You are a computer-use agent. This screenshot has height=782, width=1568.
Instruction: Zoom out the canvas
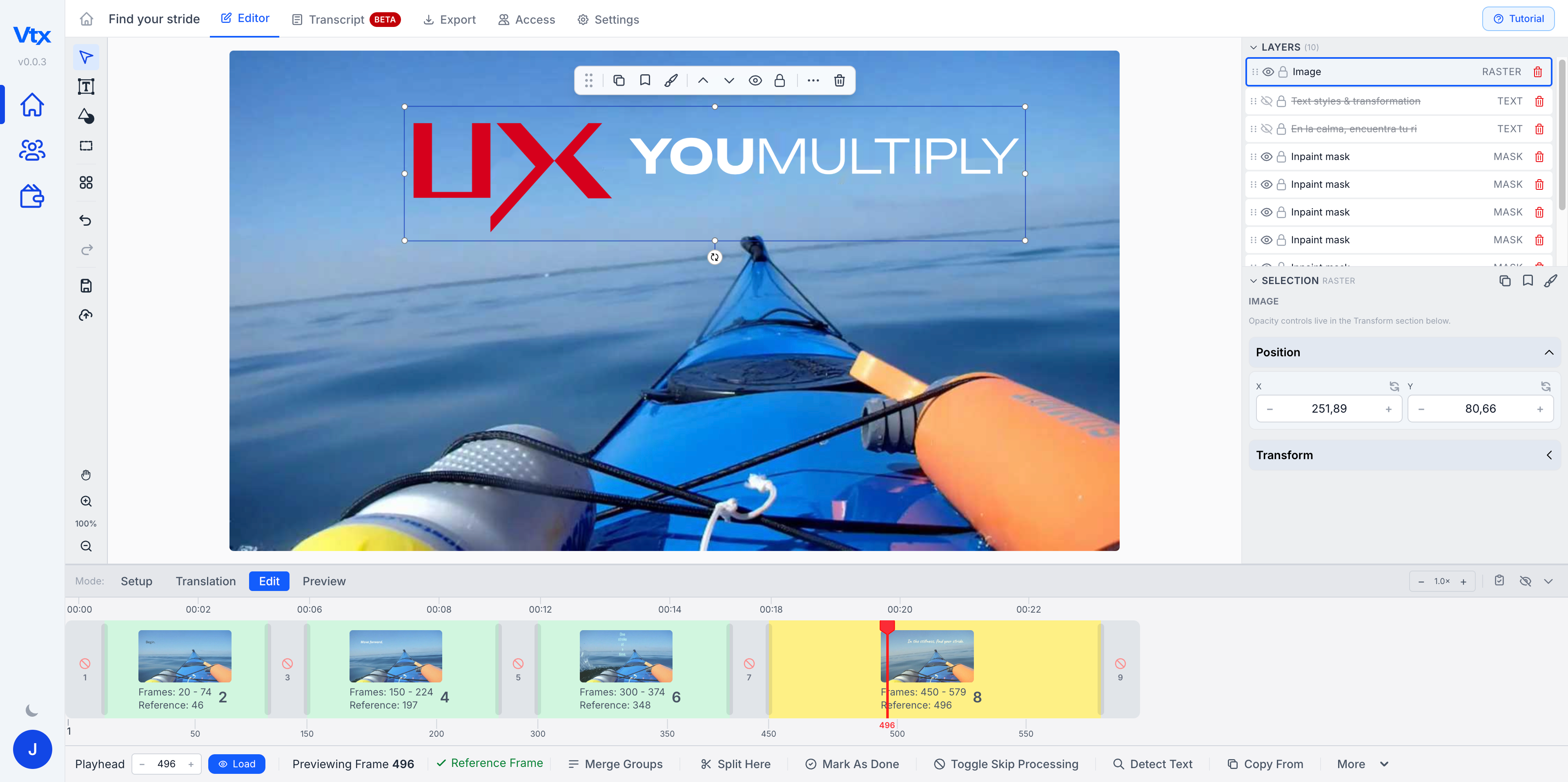pyautogui.click(x=86, y=546)
